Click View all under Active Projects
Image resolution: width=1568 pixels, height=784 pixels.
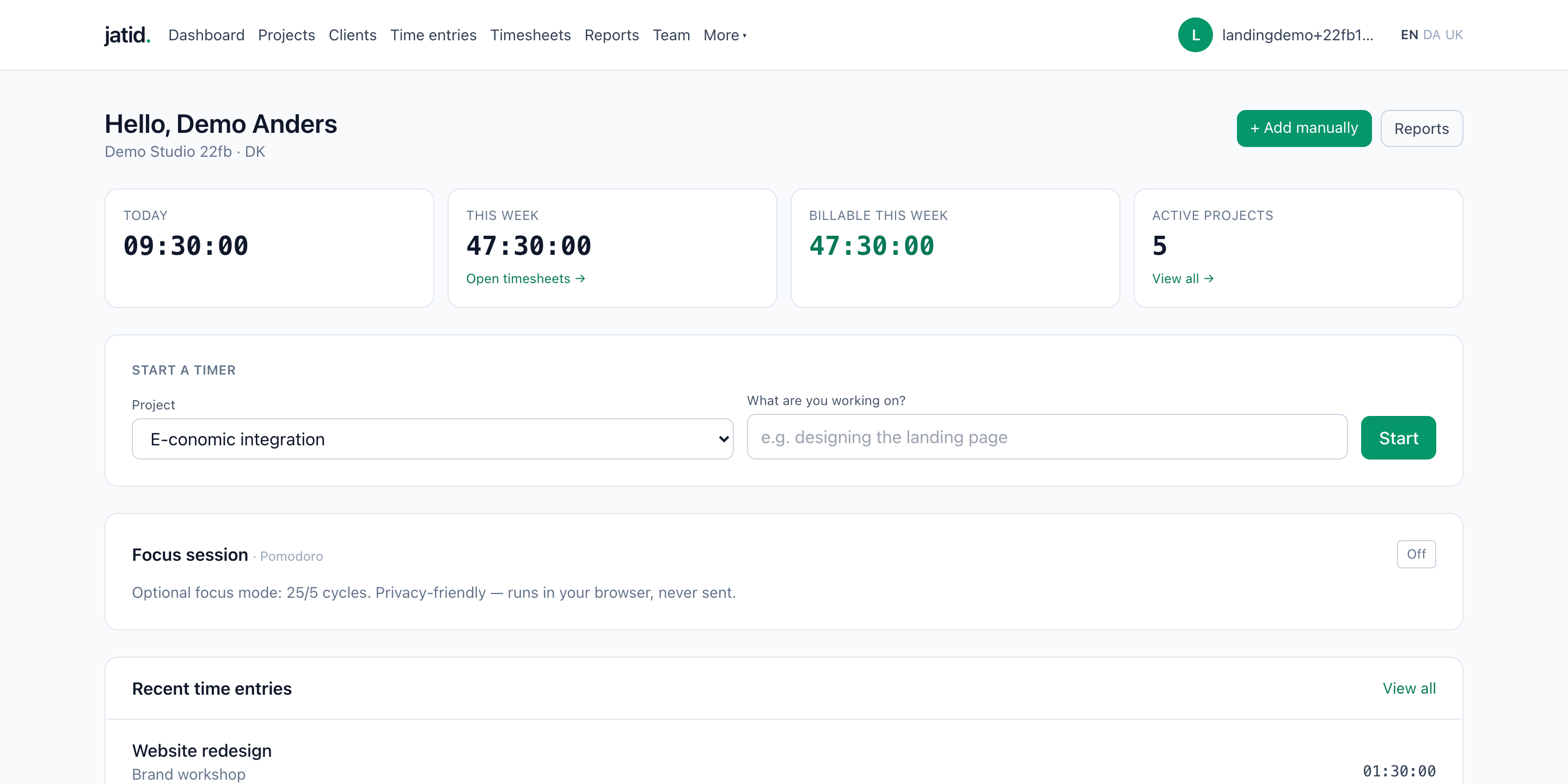1182,279
